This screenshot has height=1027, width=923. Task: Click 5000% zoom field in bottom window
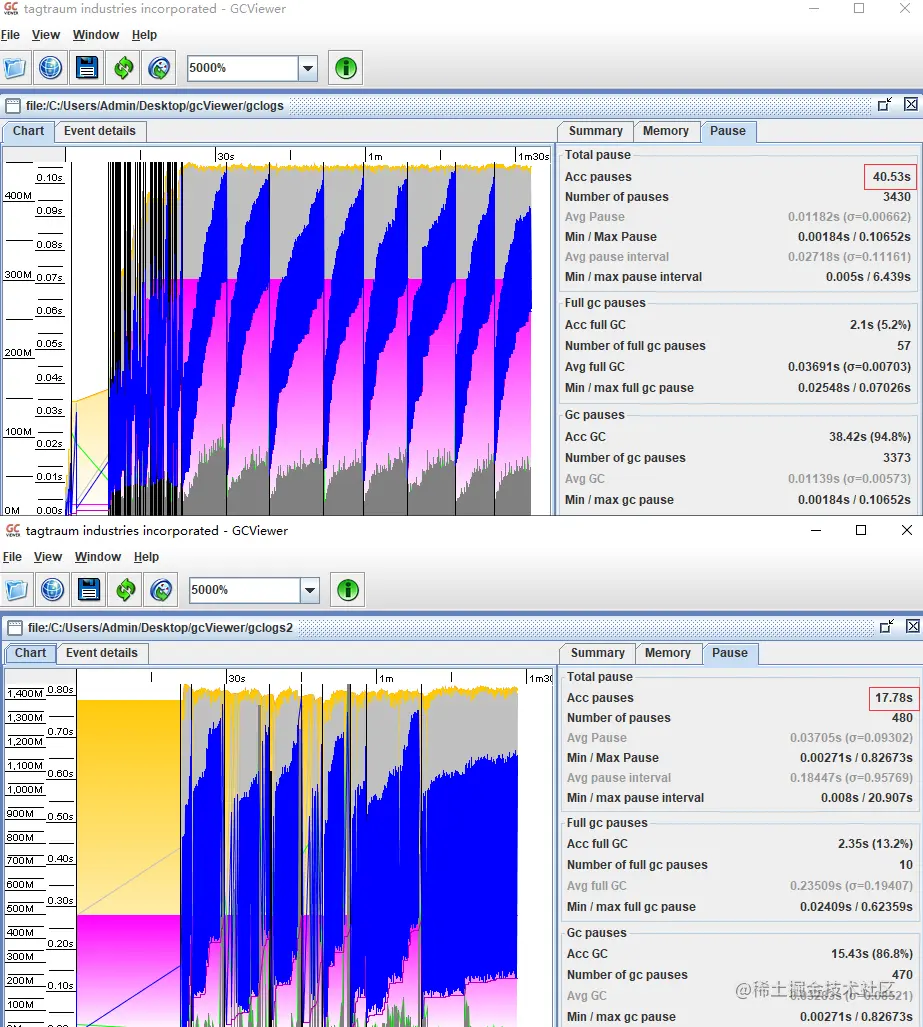pyautogui.click(x=245, y=590)
